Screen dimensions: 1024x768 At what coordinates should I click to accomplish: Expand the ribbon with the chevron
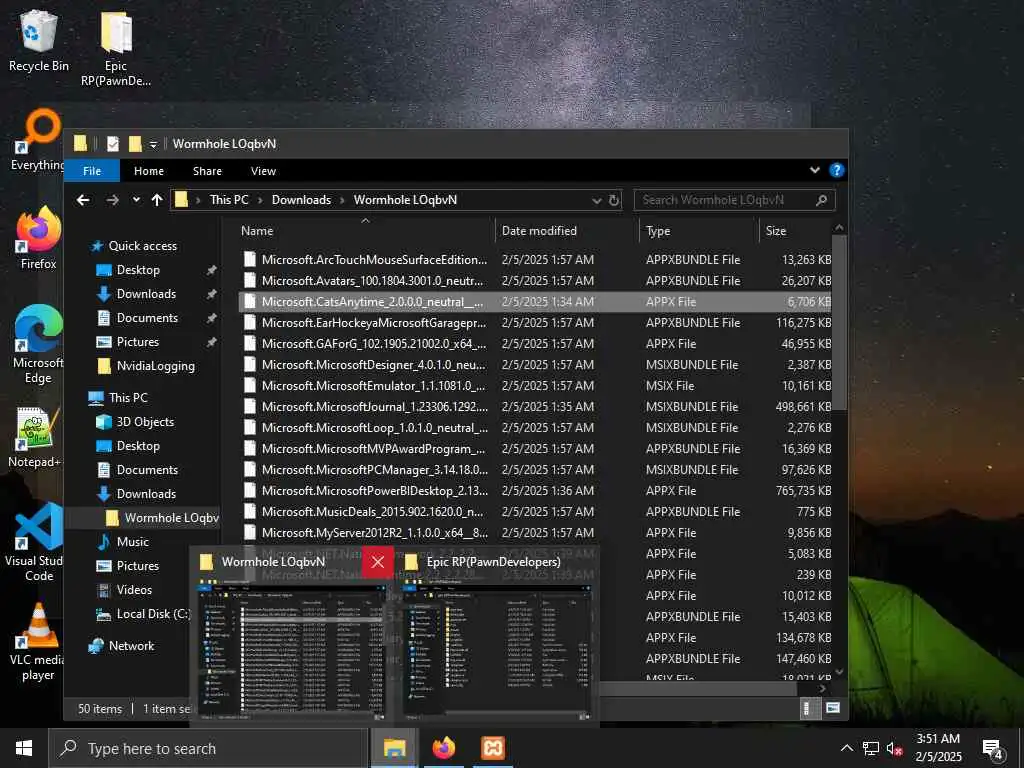point(814,170)
